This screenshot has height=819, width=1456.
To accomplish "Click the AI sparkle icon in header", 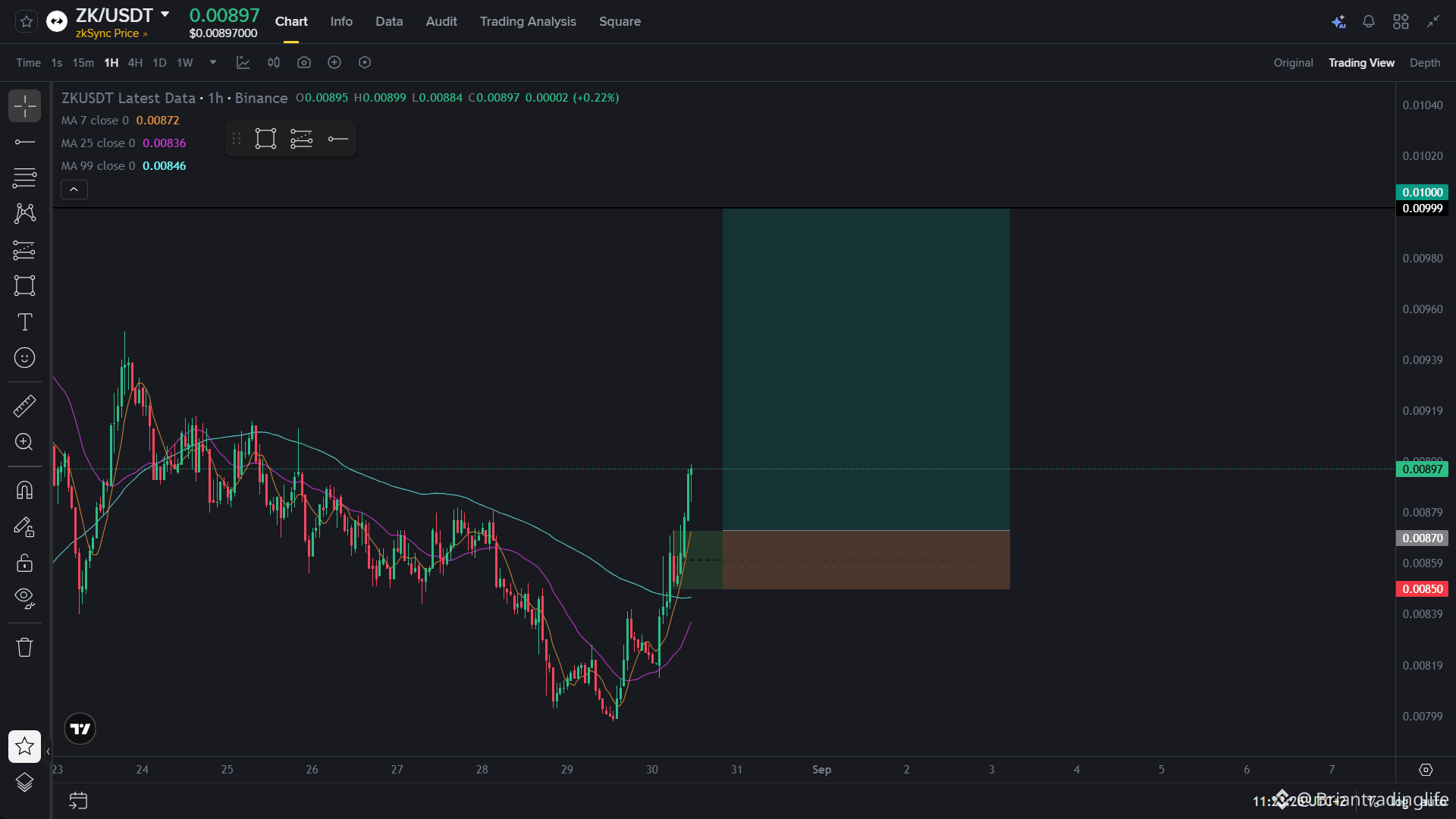I will 1338,21.
